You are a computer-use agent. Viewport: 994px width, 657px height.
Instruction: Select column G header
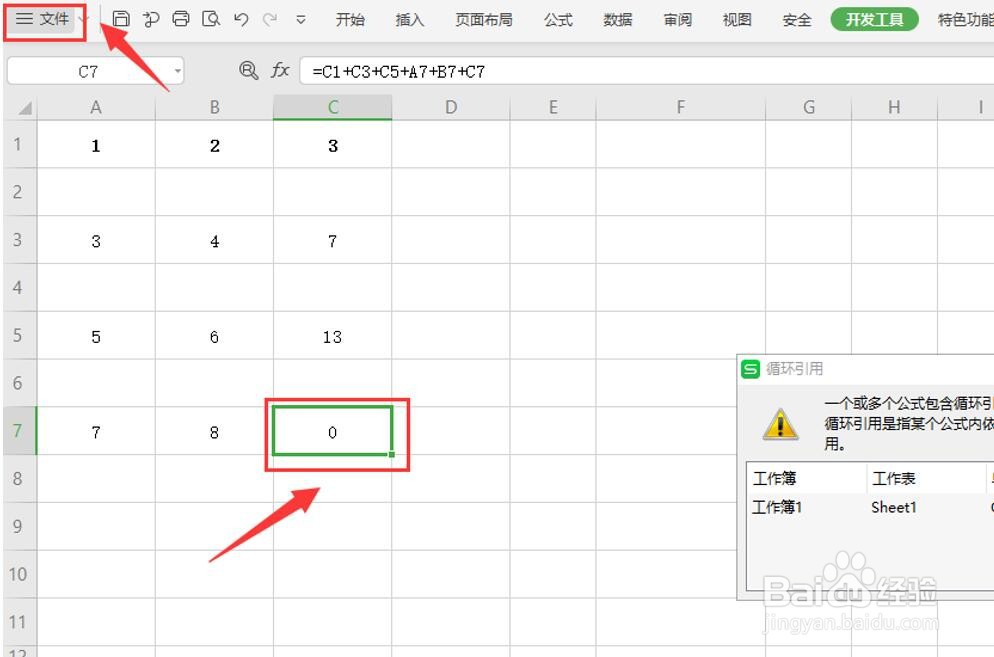coord(809,107)
